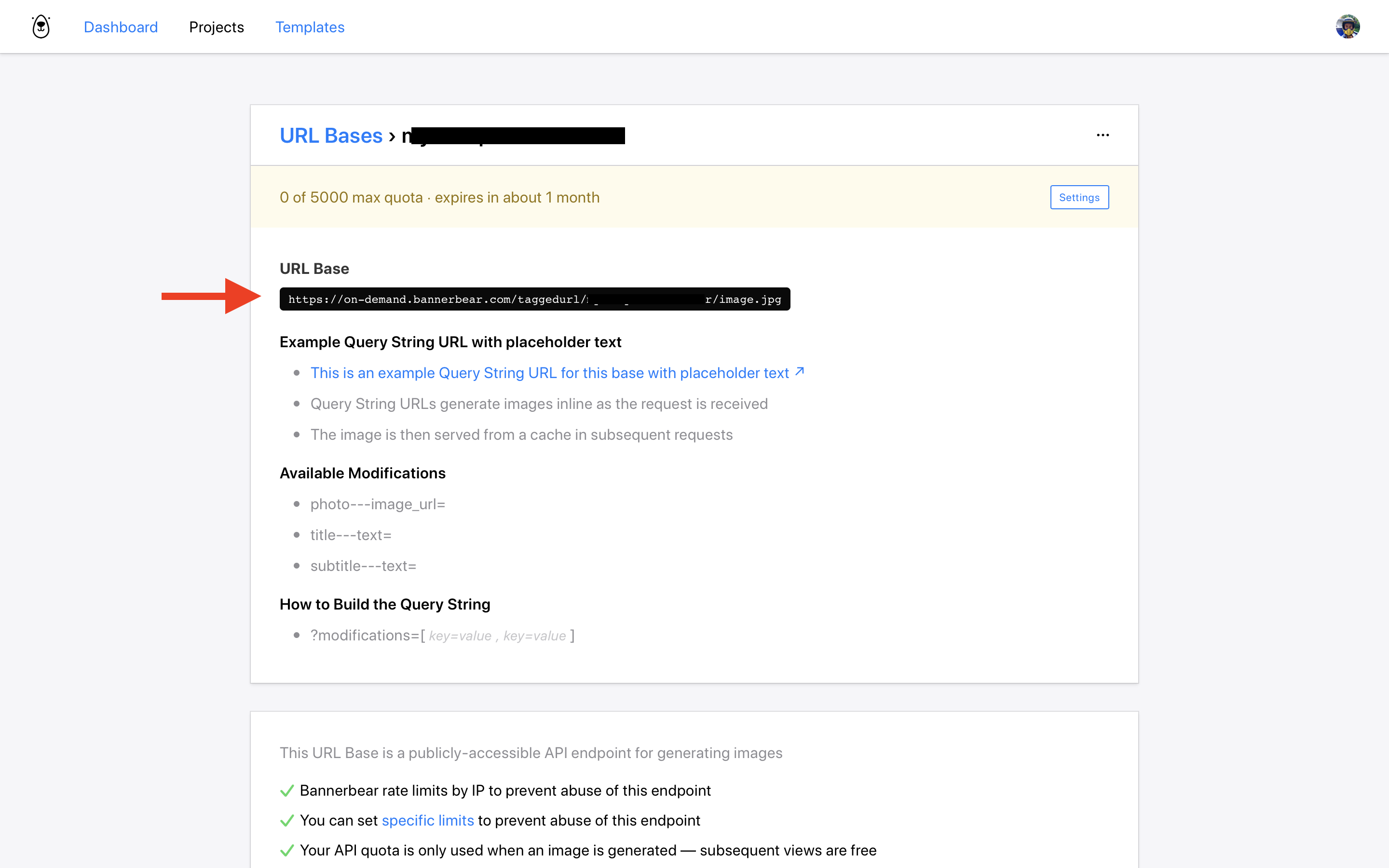Viewport: 1389px width, 868px height.
Task: Switch to the Templates section
Action: pyautogui.click(x=309, y=27)
